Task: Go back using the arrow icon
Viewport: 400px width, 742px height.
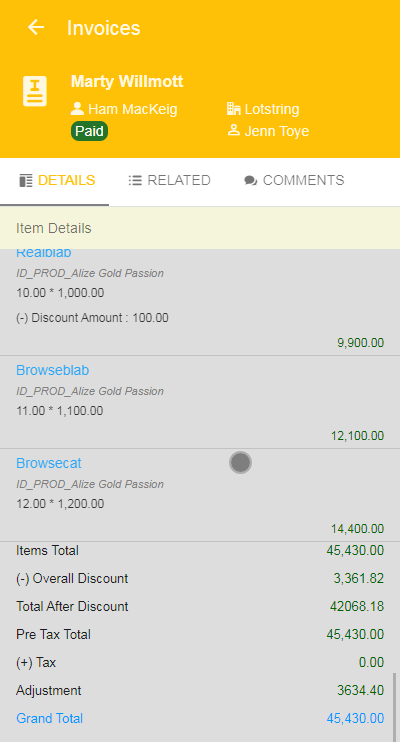Action: (x=36, y=27)
